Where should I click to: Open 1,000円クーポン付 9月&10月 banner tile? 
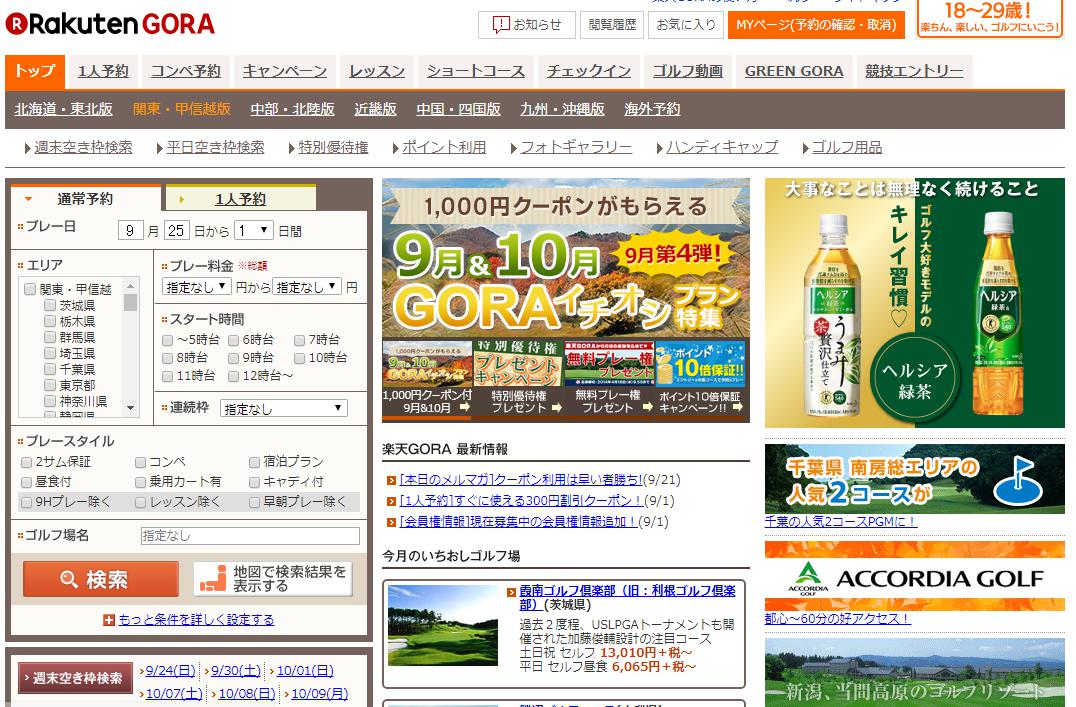tap(428, 380)
